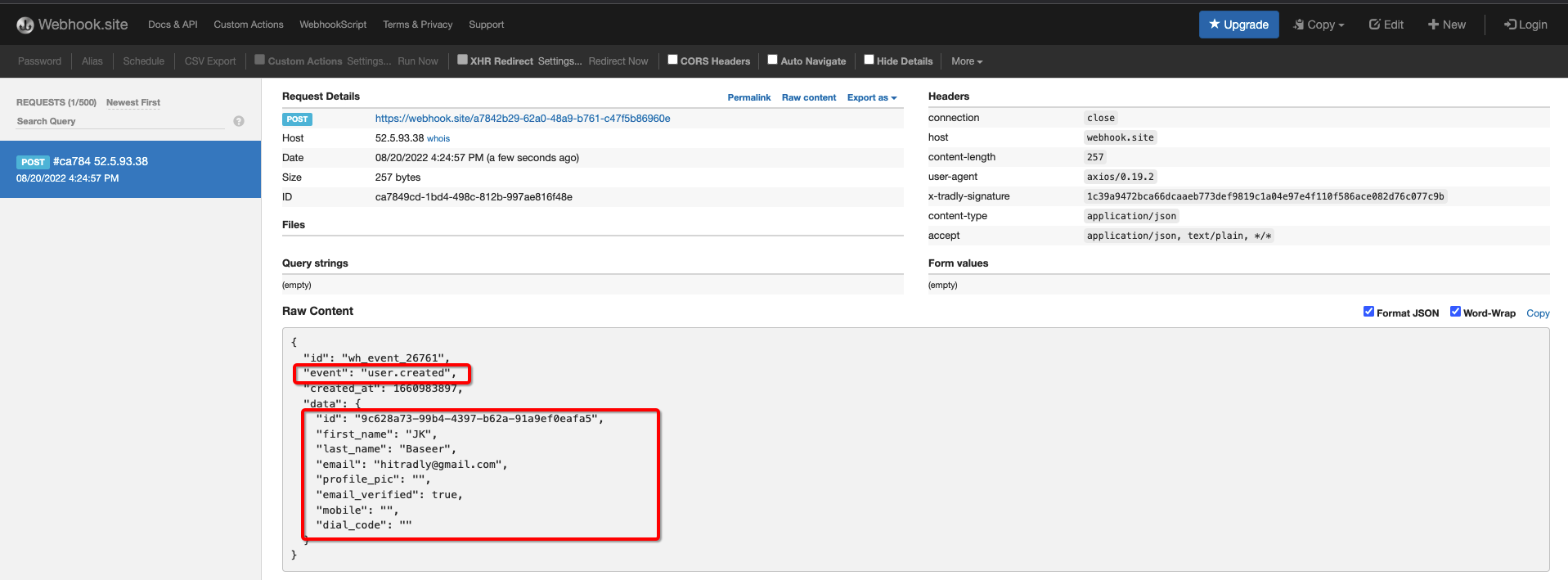Viewport: 1568px width, 580px height.
Task: Click the search query help icon
Action: pos(239,121)
